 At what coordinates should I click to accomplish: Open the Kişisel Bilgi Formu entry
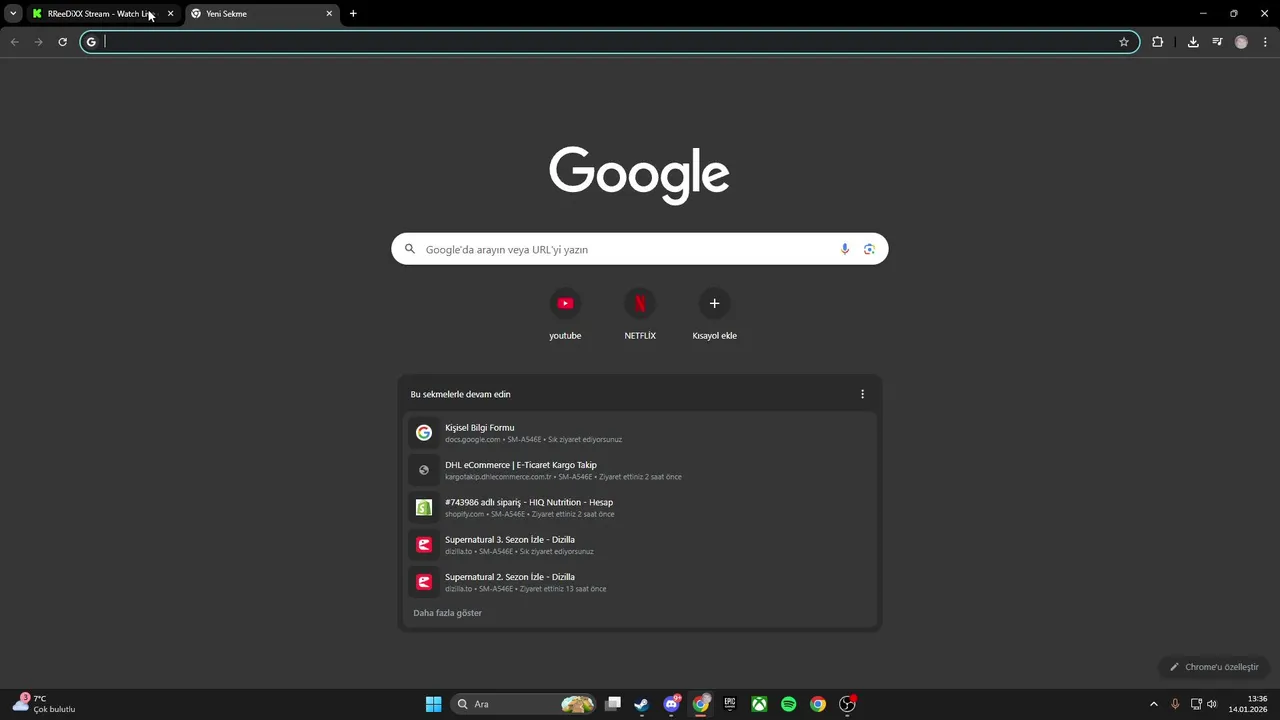click(640, 432)
